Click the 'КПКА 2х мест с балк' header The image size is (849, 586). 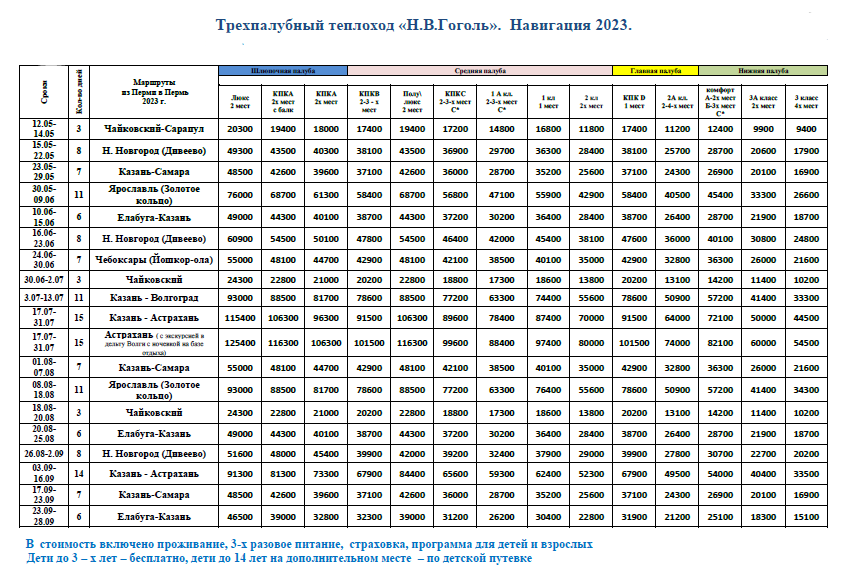[x=283, y=102]
